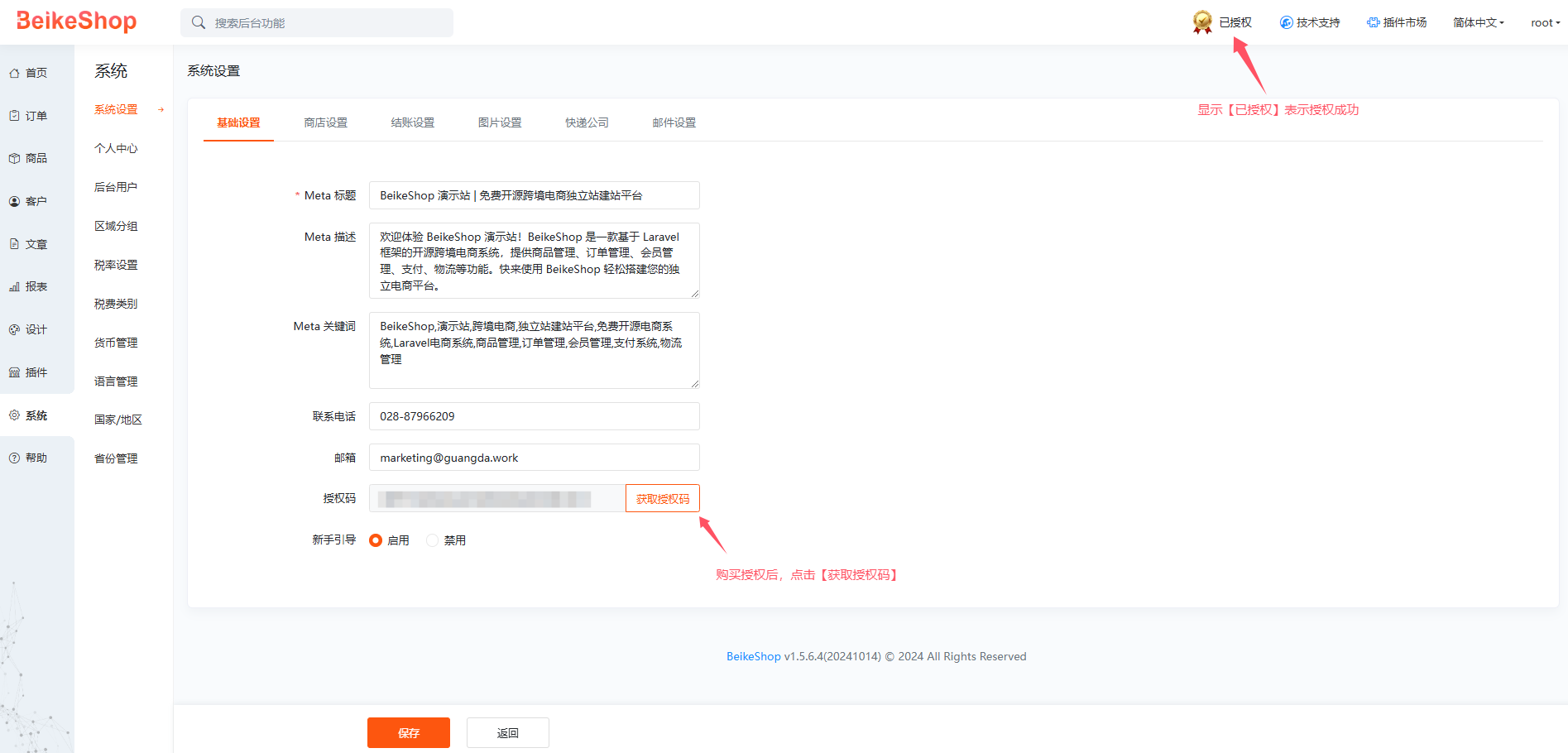This screenshot has width=1568, height=753.
Task: Click the Meta 关键词 textarea
Action: [535, 350]
